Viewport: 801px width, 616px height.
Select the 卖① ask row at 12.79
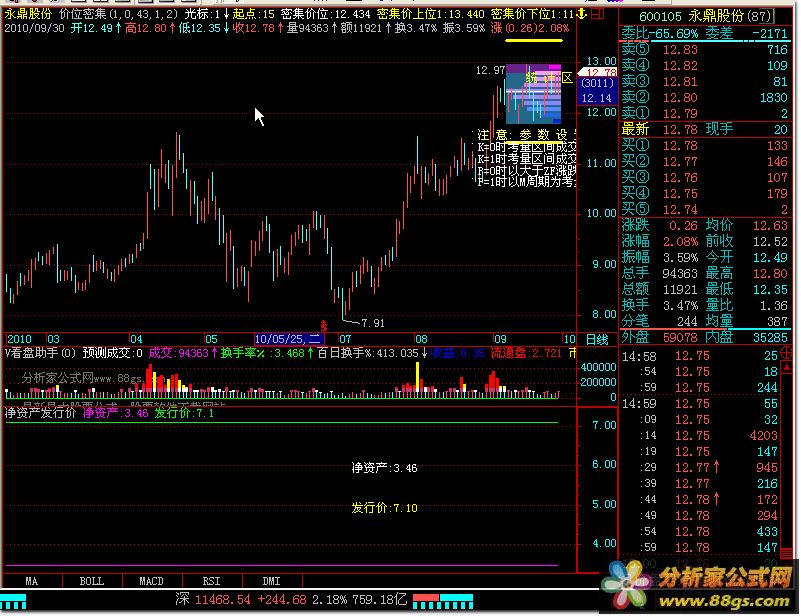coord(704,113)
